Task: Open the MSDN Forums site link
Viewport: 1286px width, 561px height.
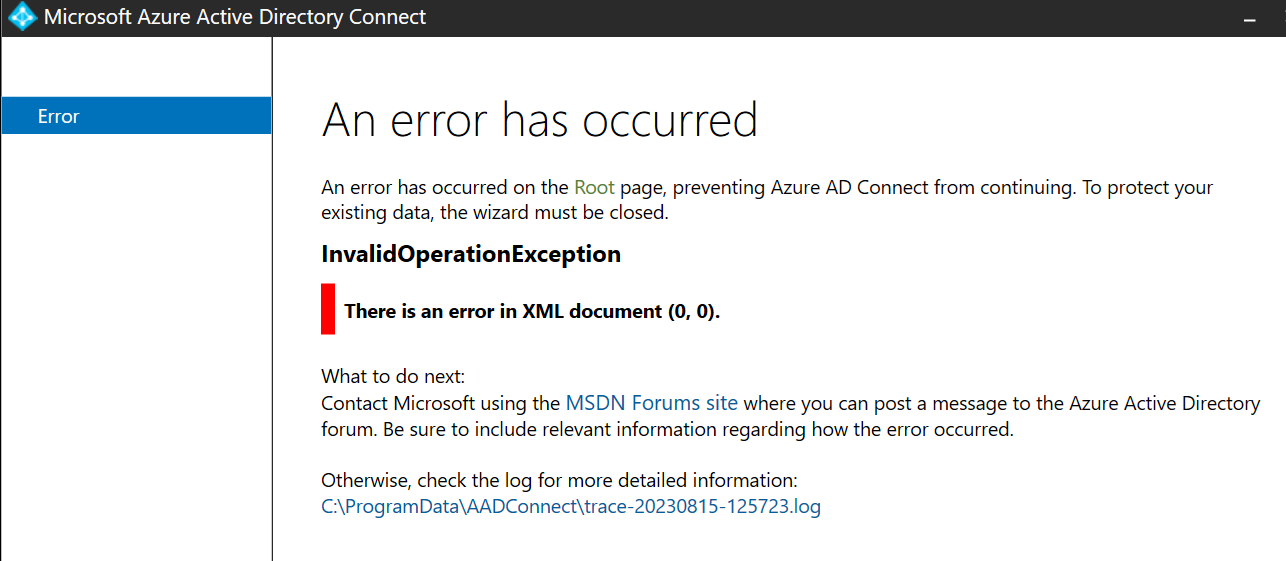Action: pyautogui.click(x=652, y=403)
